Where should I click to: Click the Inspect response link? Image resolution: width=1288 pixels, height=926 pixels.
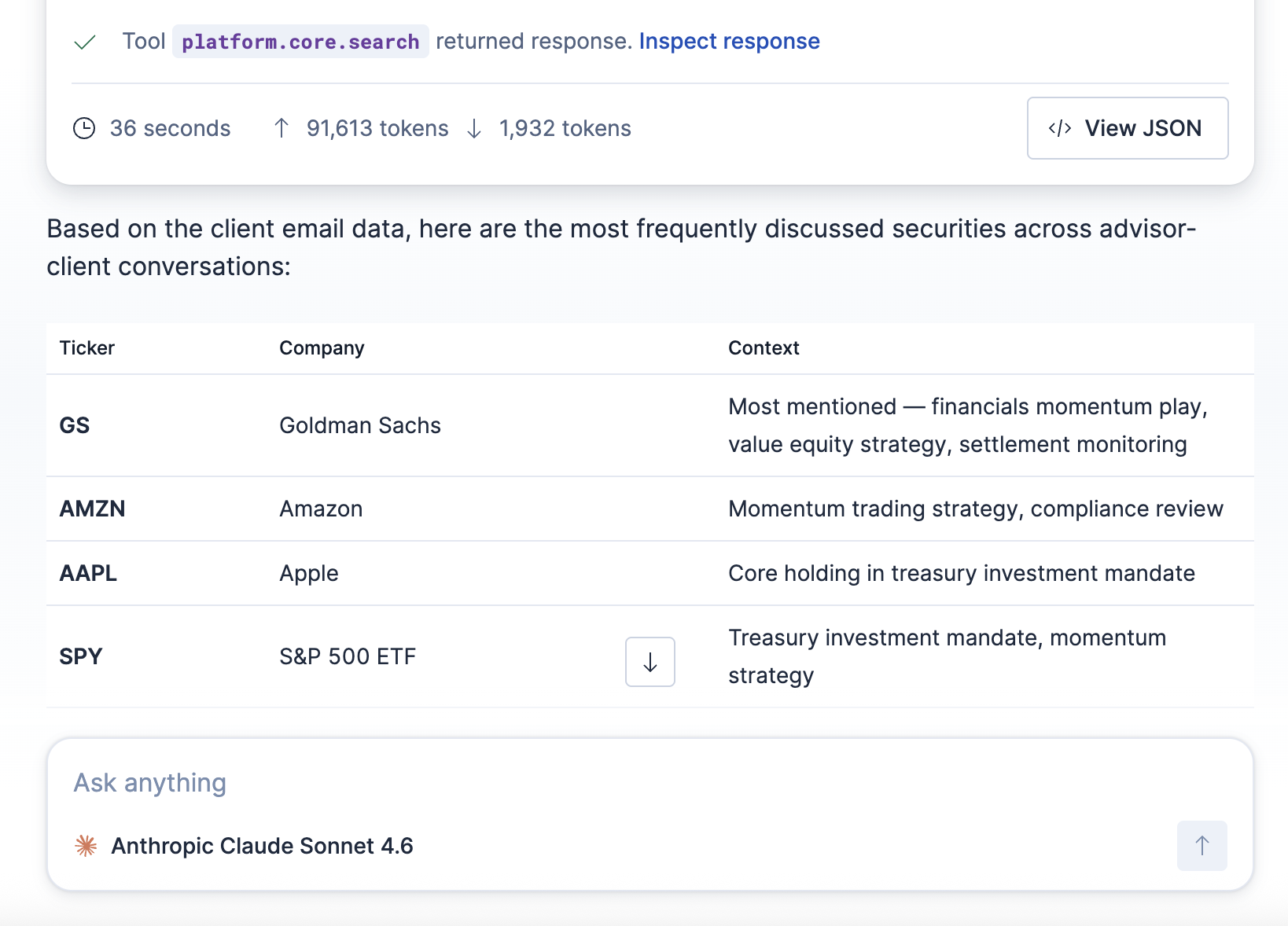tap(729, 41)
